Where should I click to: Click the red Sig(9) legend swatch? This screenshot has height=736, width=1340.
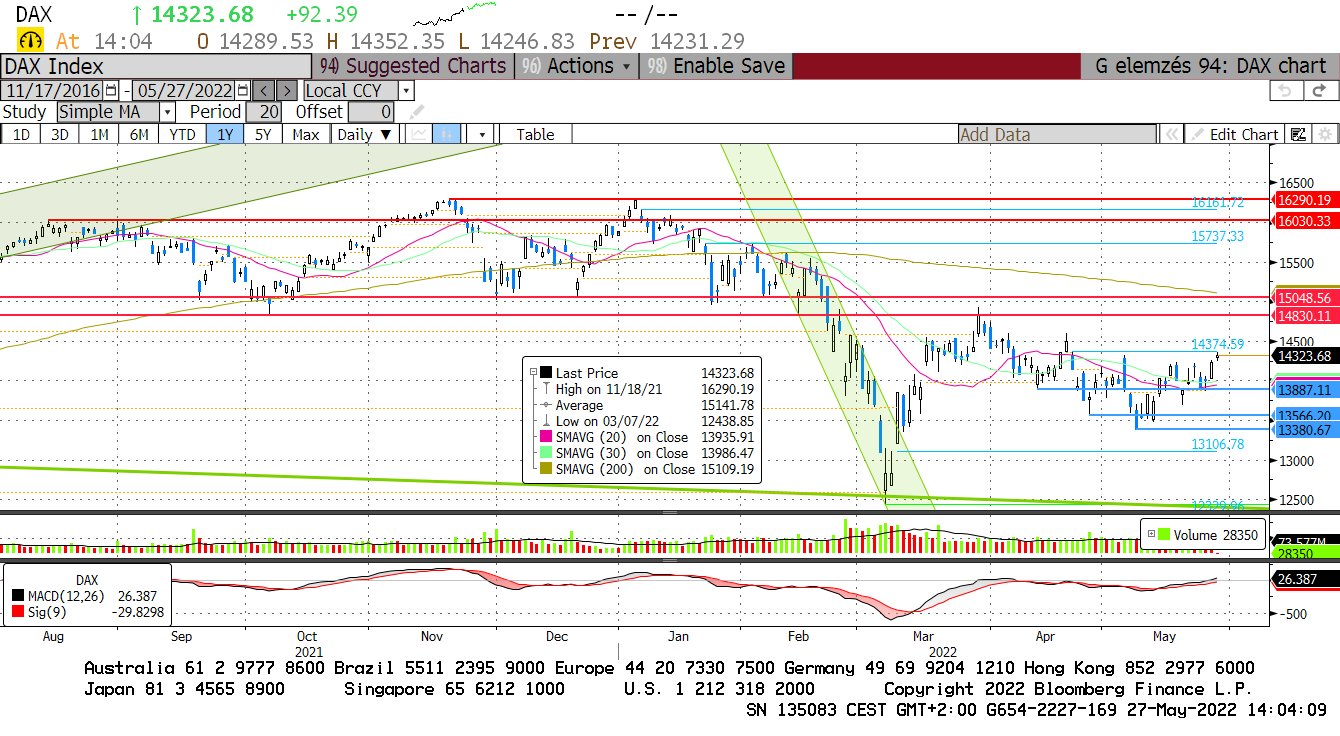pos(17,611)
